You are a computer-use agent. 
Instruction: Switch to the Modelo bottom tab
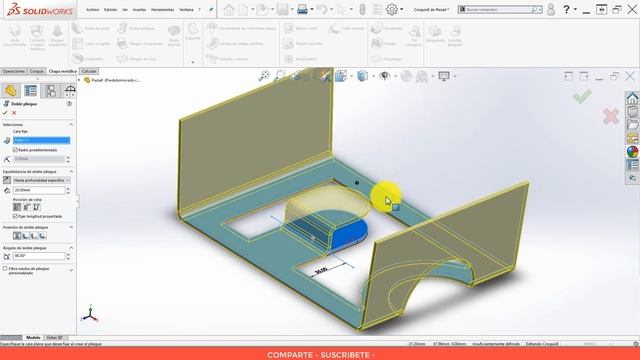(33, 338)
